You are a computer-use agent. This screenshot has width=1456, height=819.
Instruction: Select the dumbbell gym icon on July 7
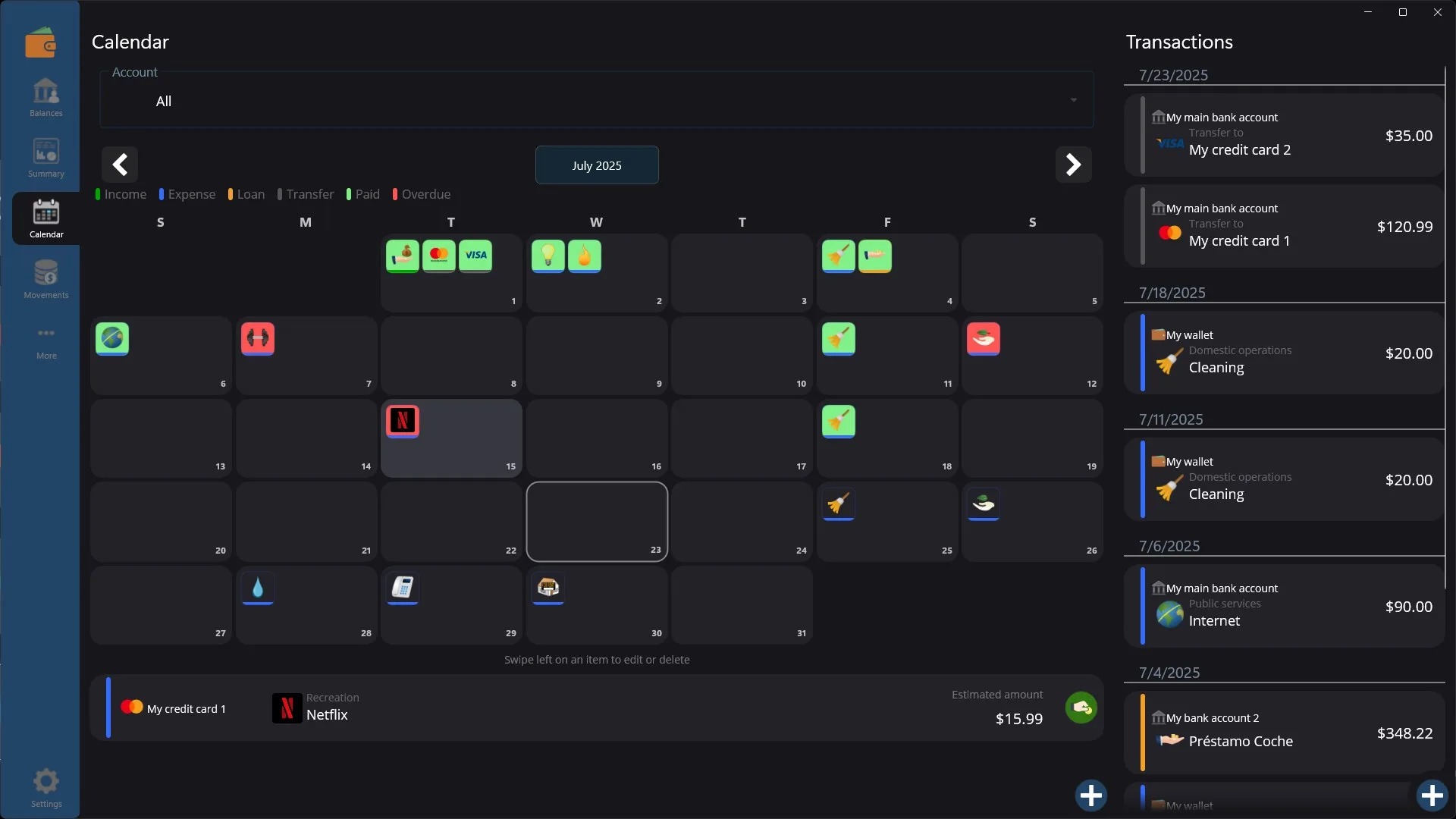click(x=258, y=338)
